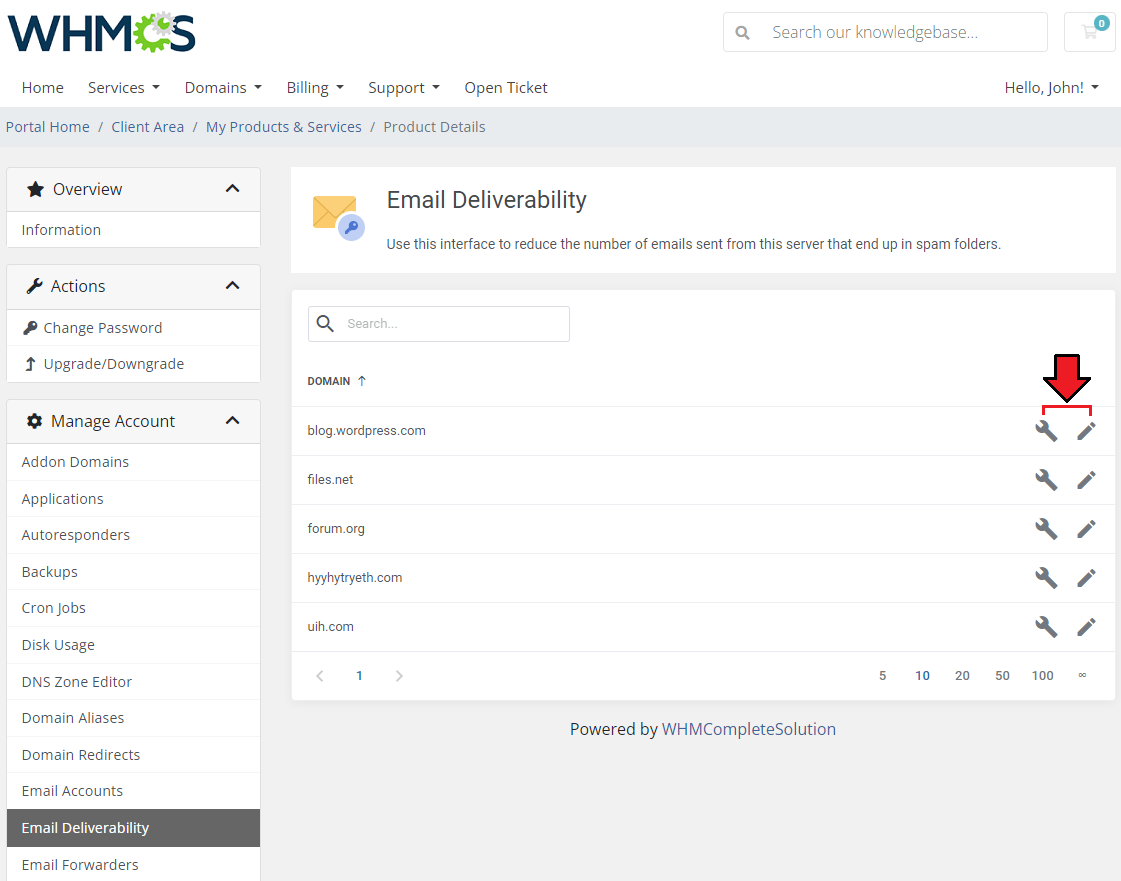1121x881 pixels.
Task: Show unlimited entries with infinity option
Action: [1082, 675]
